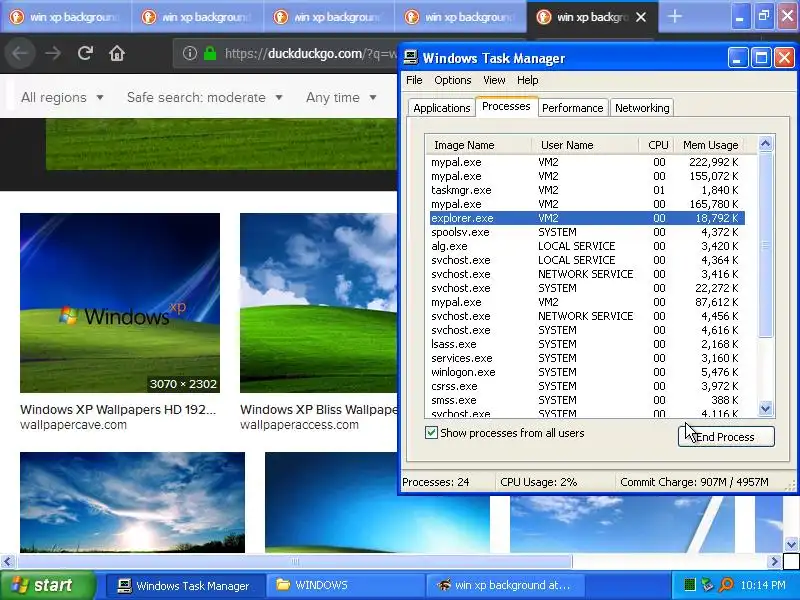Select the taskmgr.exe process row

(x=586, y=190)
